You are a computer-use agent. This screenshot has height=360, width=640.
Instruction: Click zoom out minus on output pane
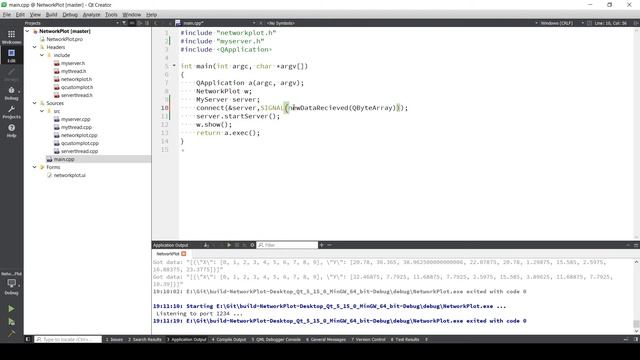click(329, 245)
